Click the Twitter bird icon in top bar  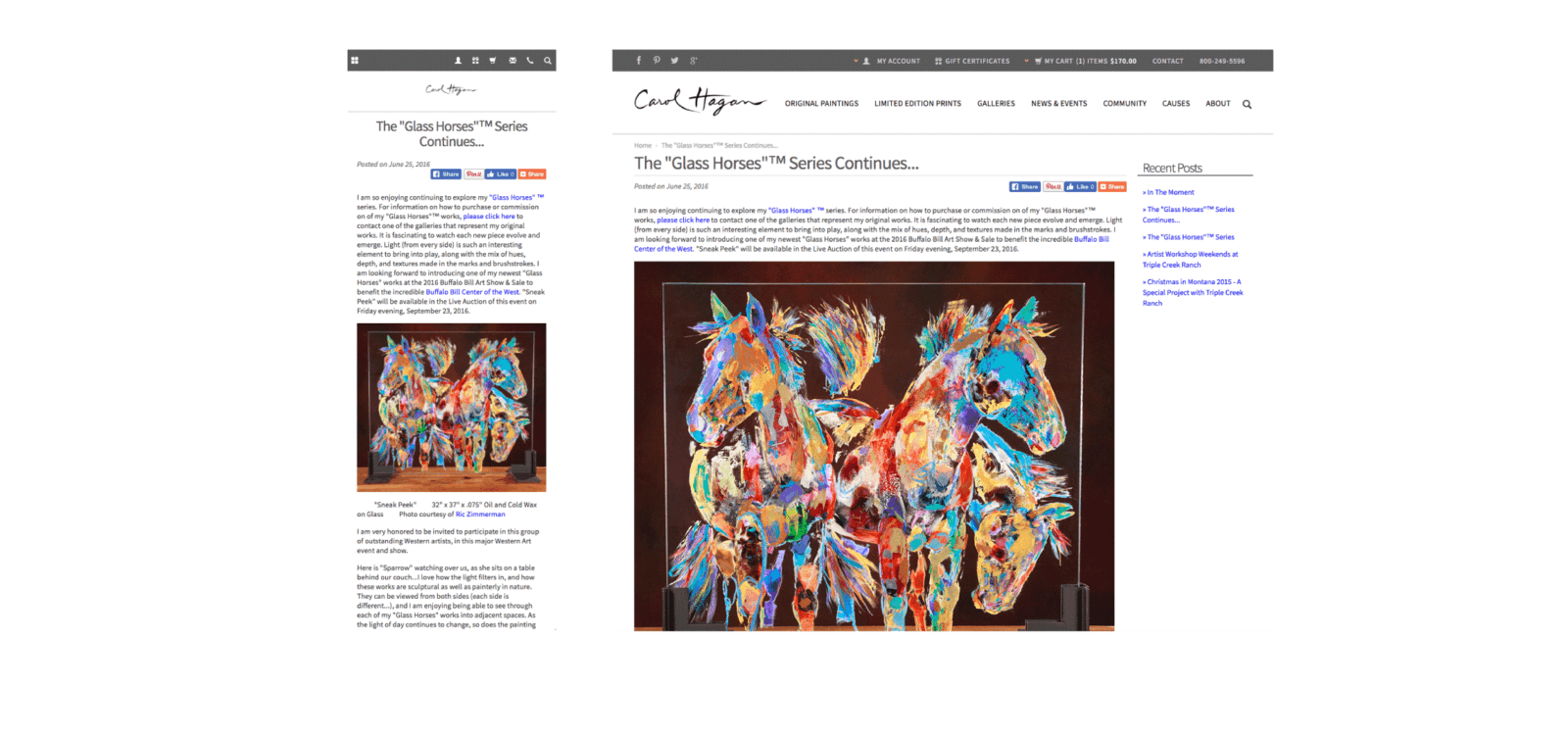tap(674, 61)
